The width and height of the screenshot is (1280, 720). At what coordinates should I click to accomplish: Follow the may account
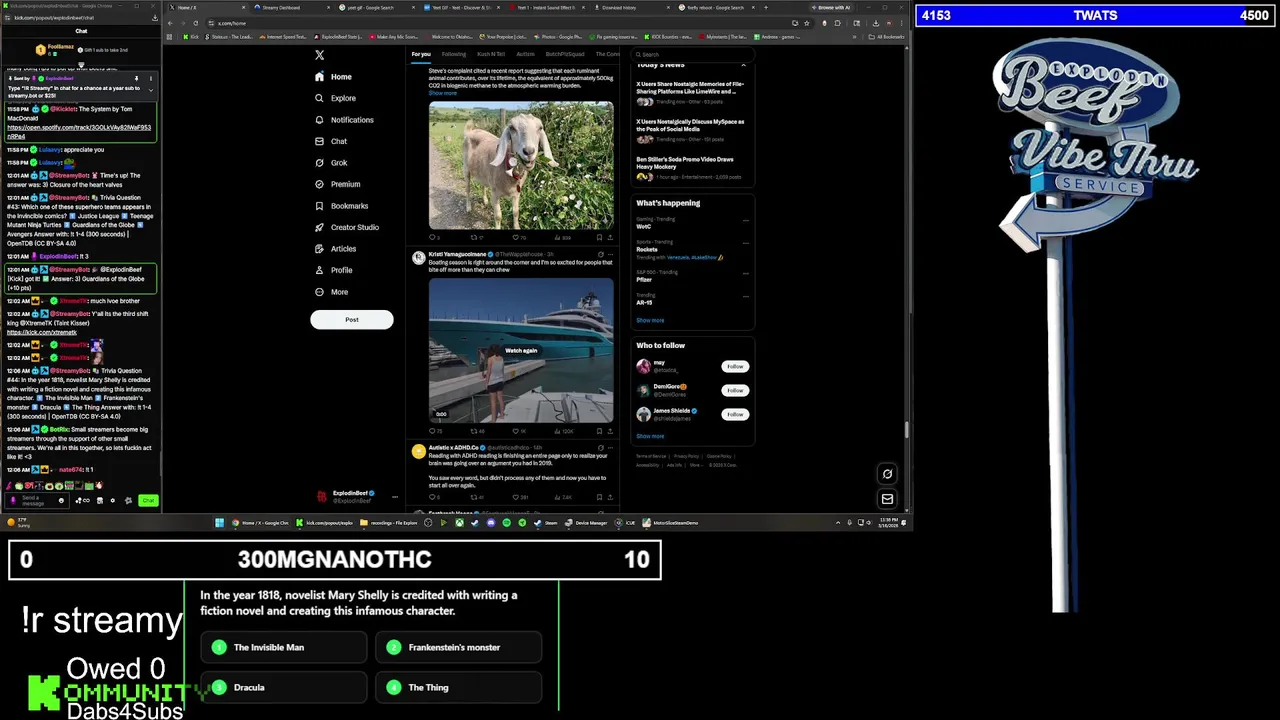[x=735, y=366]
